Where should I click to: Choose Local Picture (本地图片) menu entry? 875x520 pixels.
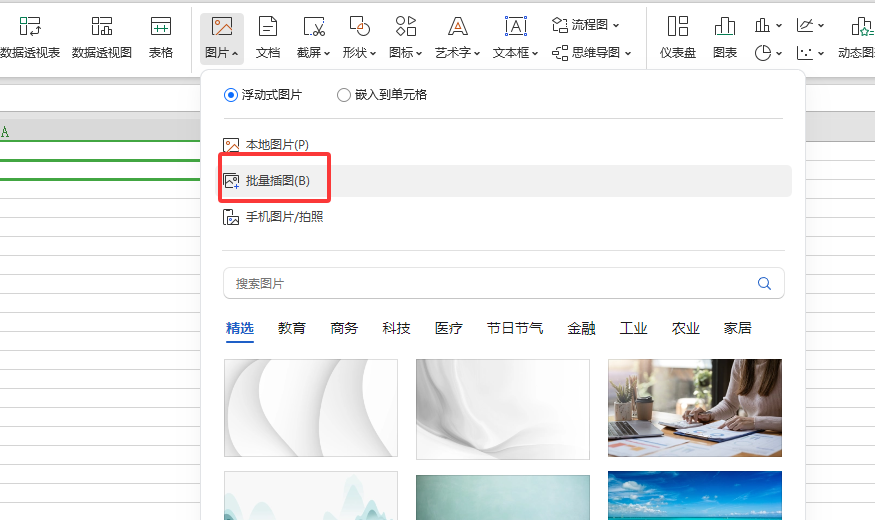(x=266, y=145)
